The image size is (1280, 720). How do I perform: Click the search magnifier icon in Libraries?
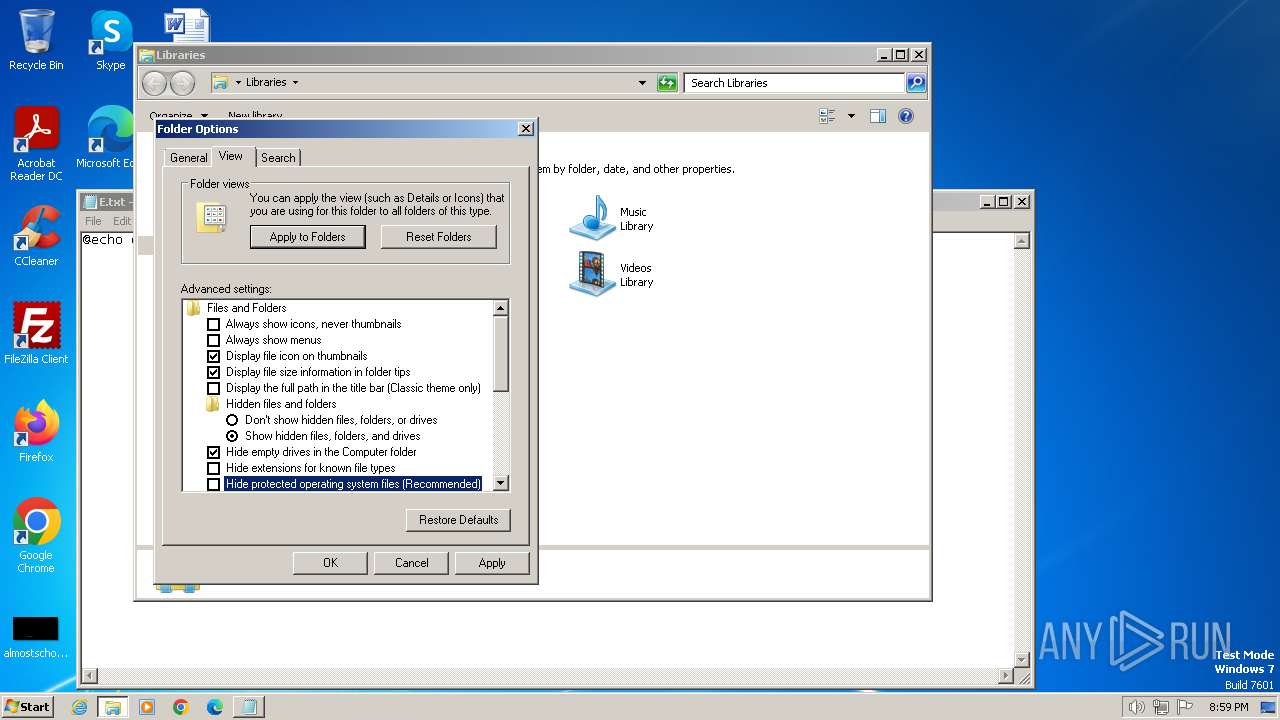pyautogui.click(x=915, y=83)
